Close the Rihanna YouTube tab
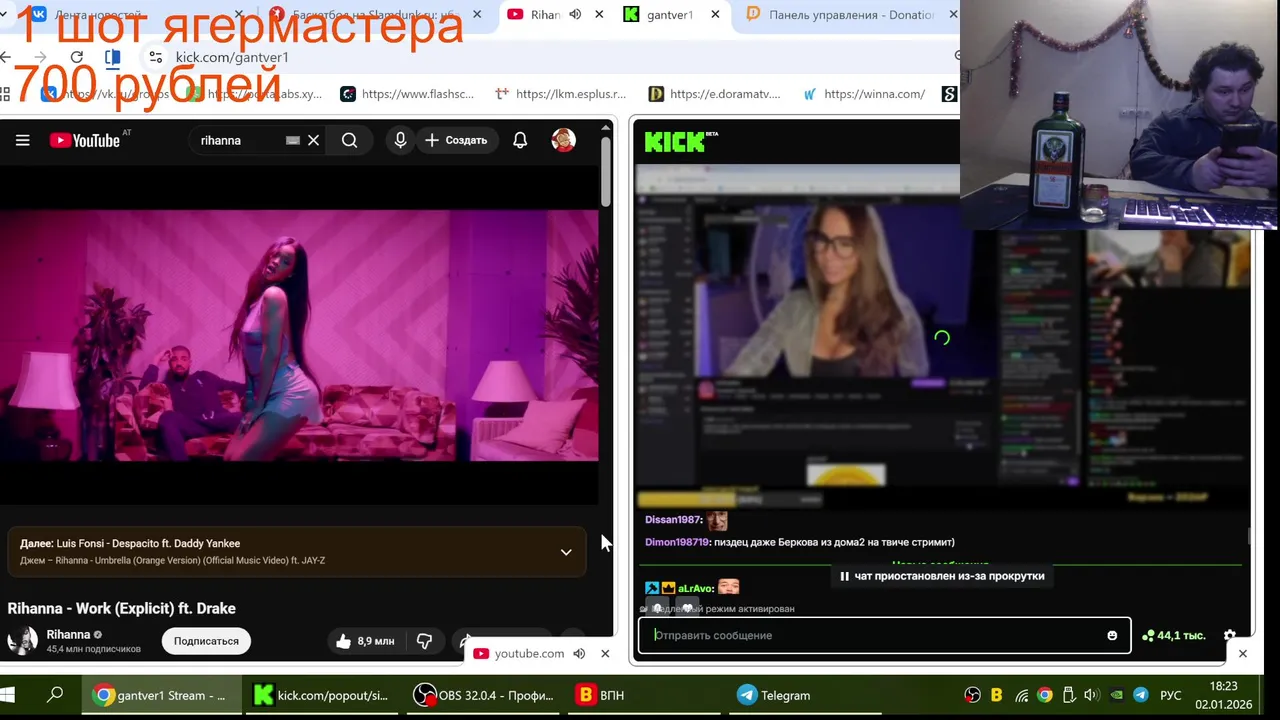The width and height of the screenshot is (1280, 720). coord(598,15)
